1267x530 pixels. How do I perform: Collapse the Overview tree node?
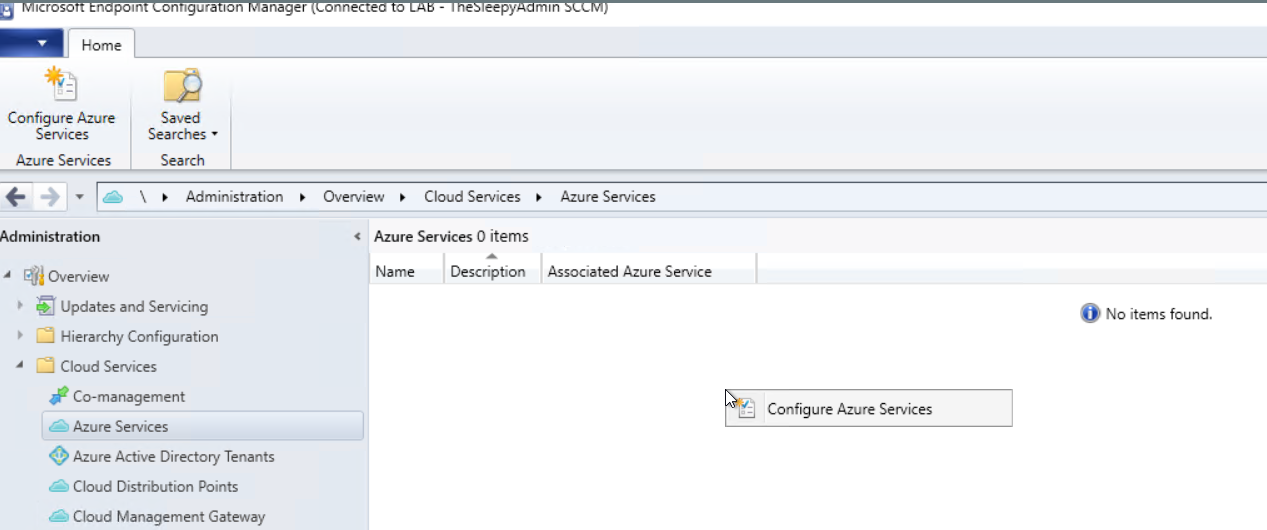8,276
